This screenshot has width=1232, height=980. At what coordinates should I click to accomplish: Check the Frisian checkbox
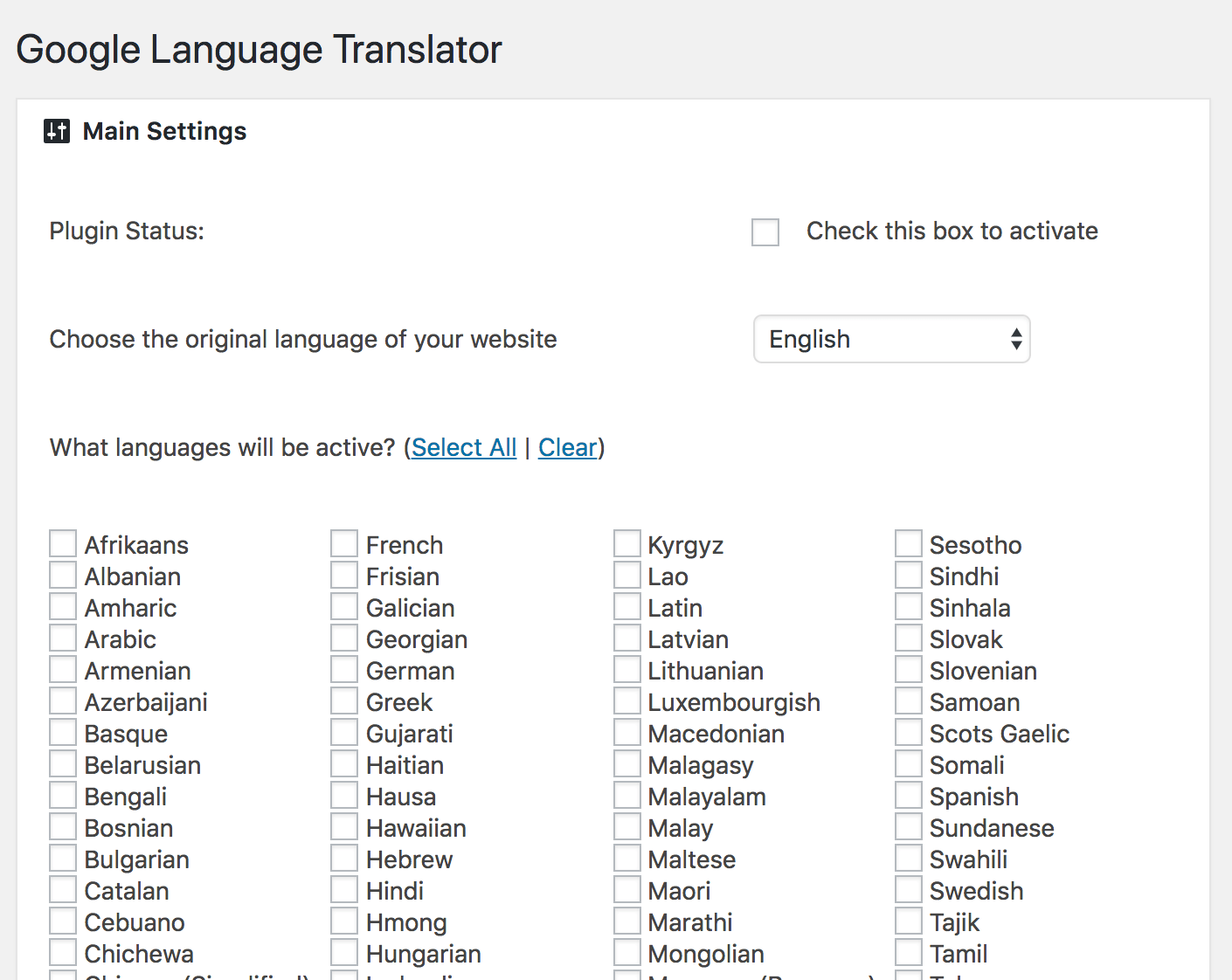(344, 575)
